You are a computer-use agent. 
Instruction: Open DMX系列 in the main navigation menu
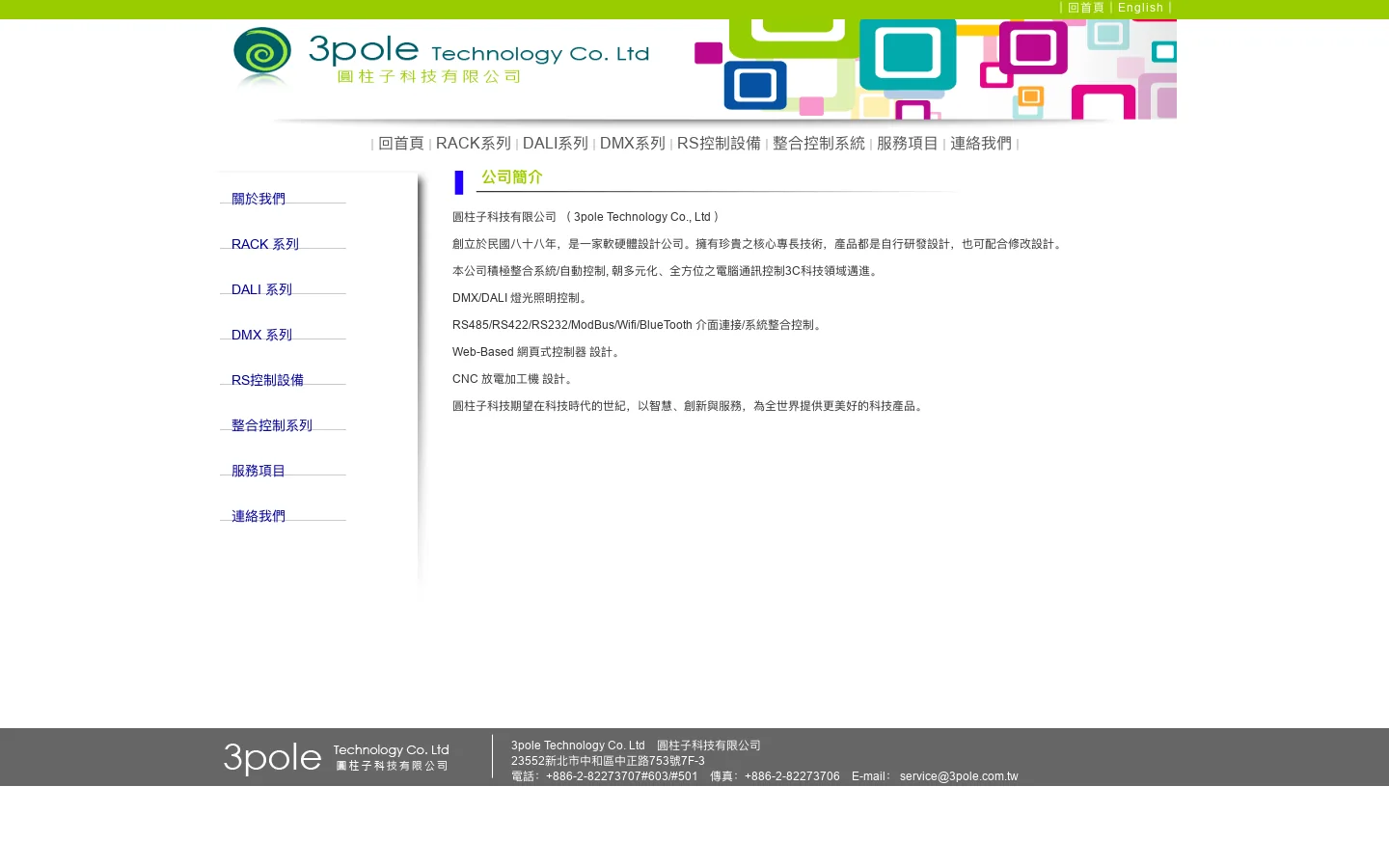[x=633, y=144]
